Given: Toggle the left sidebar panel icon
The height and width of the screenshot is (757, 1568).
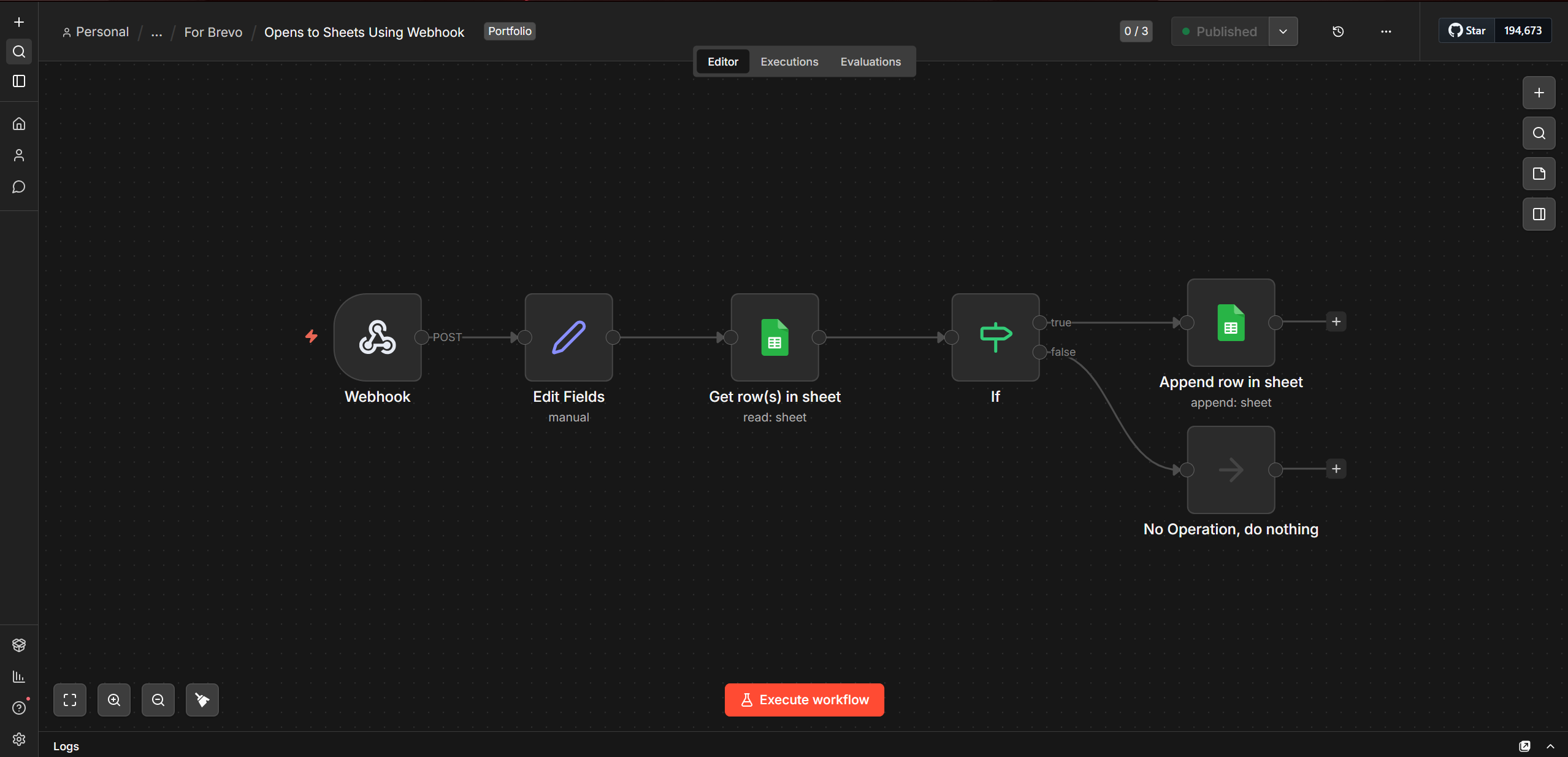Looking at the screenshot, I should (19, 81).
